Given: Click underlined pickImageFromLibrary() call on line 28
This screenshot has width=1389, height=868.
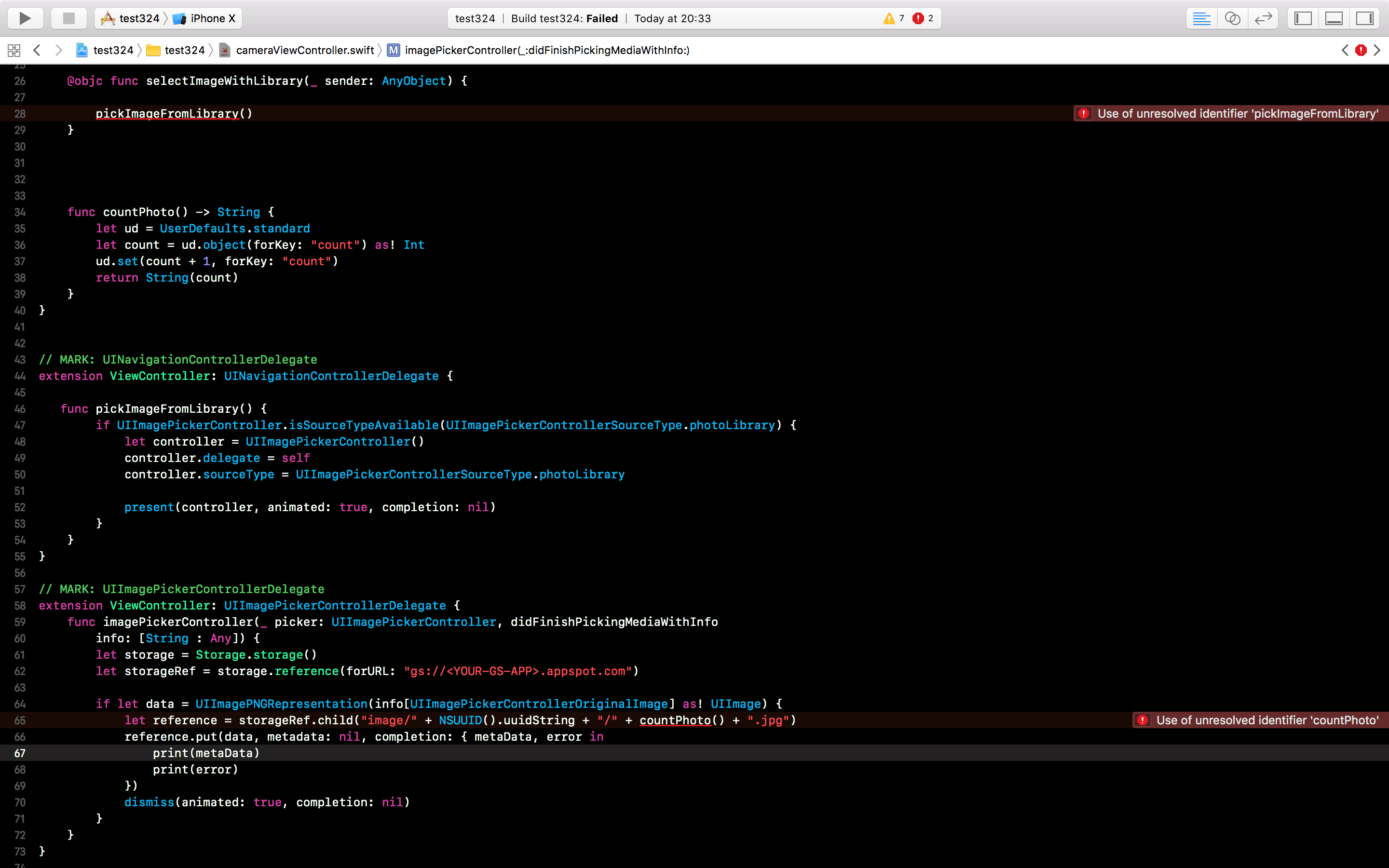Looking at the screenshot, I should coord(174,114).
